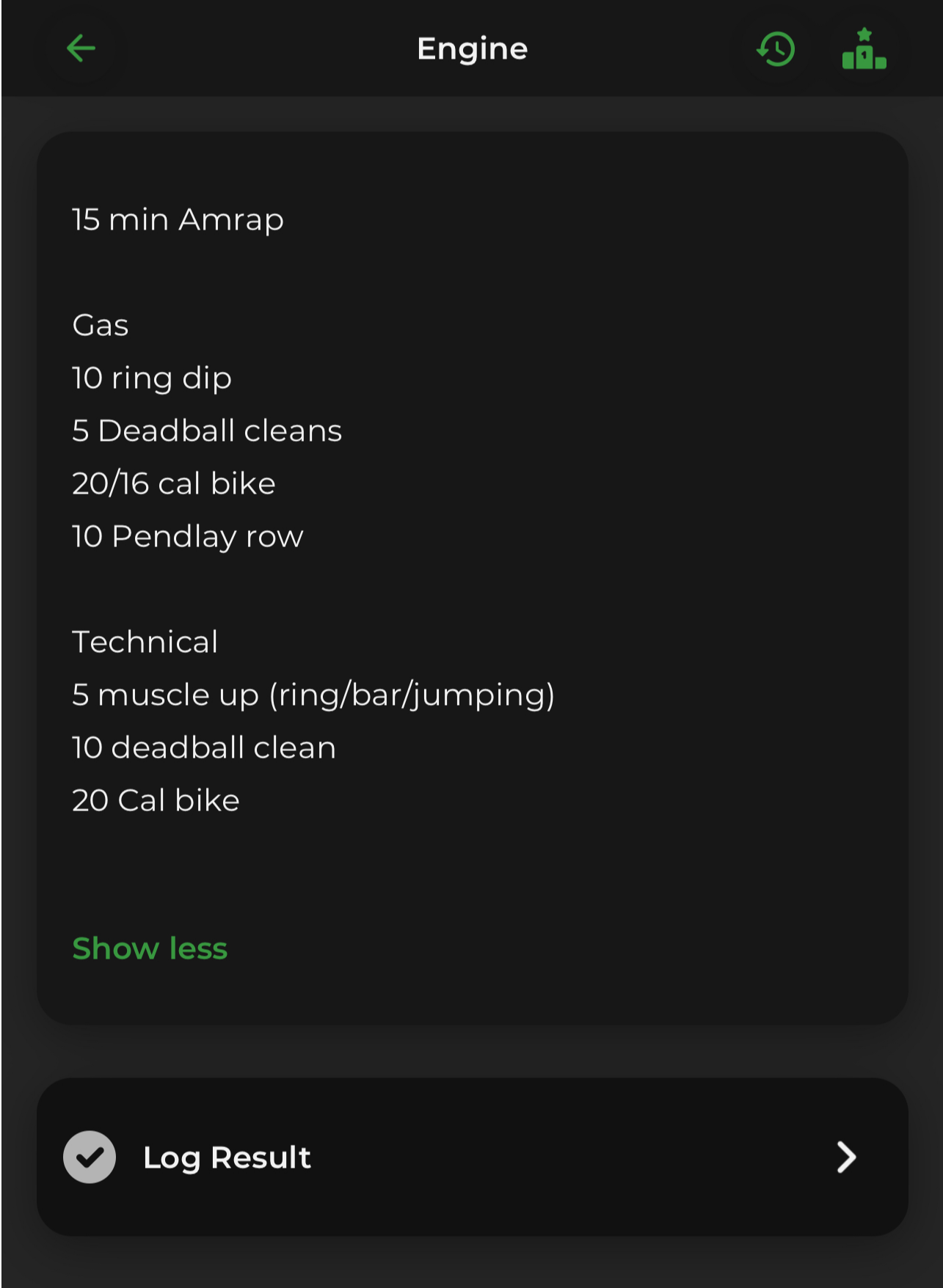The width and height of the screenshot is (943, 1288).
Task: Tap the 20 Cal bike line
Action: [156, 800]
